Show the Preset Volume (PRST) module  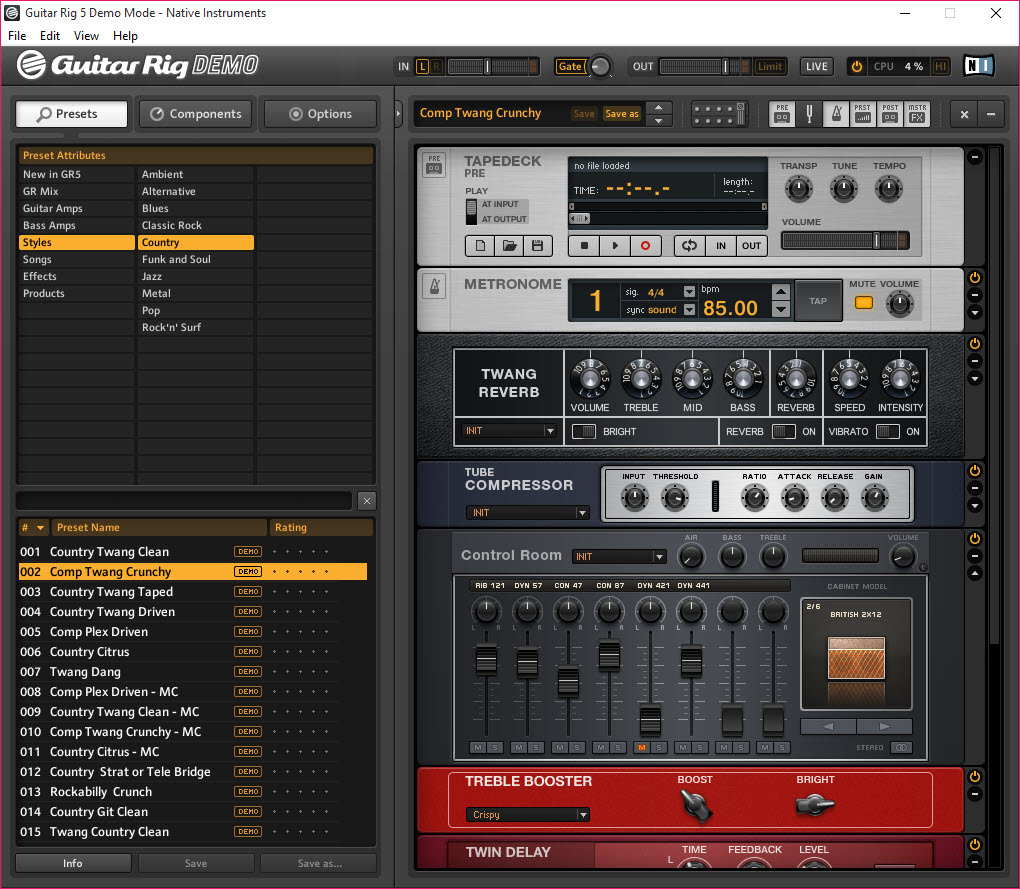pos(863,114)
